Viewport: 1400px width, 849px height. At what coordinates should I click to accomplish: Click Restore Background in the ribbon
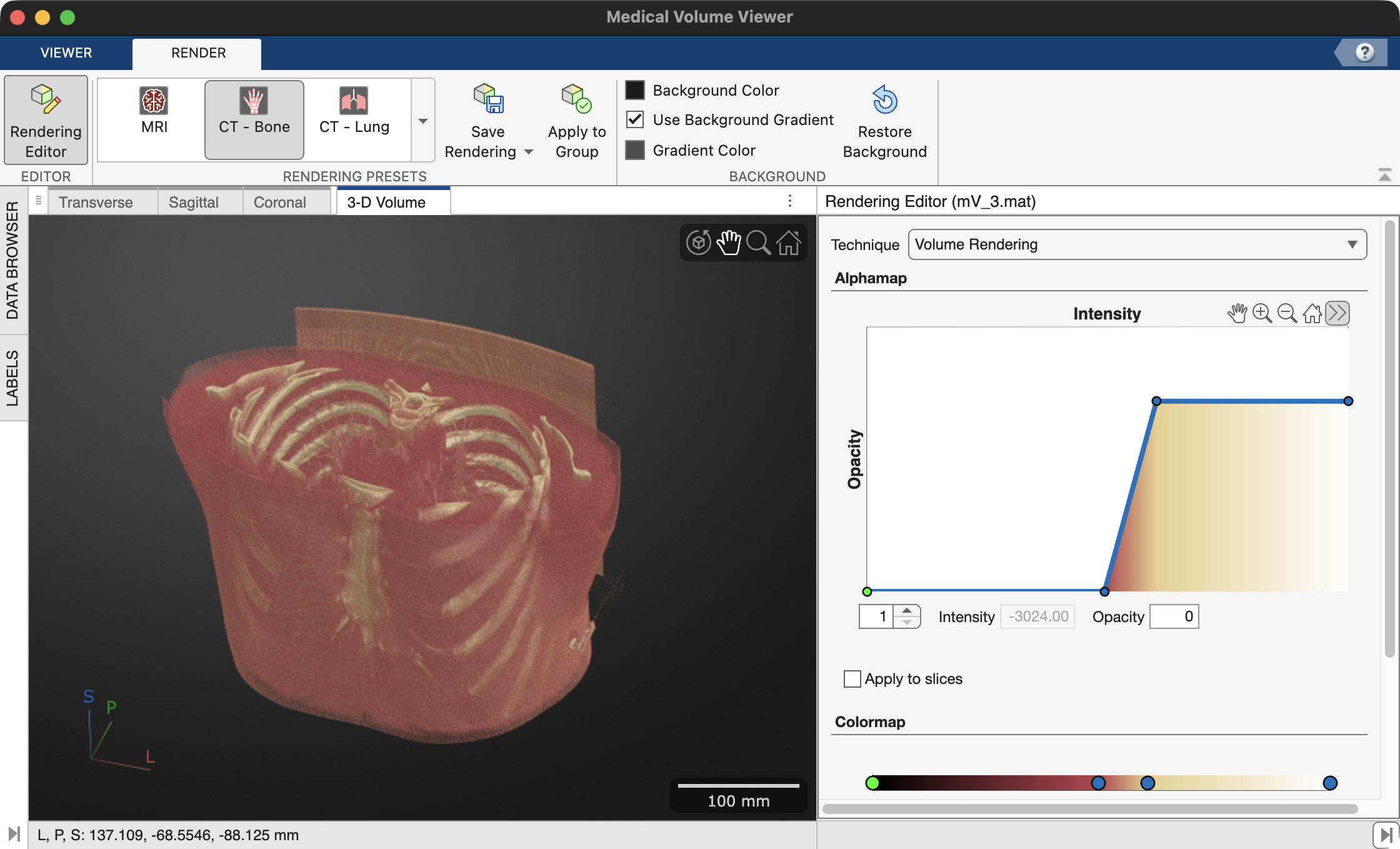[x=884, y=121]
